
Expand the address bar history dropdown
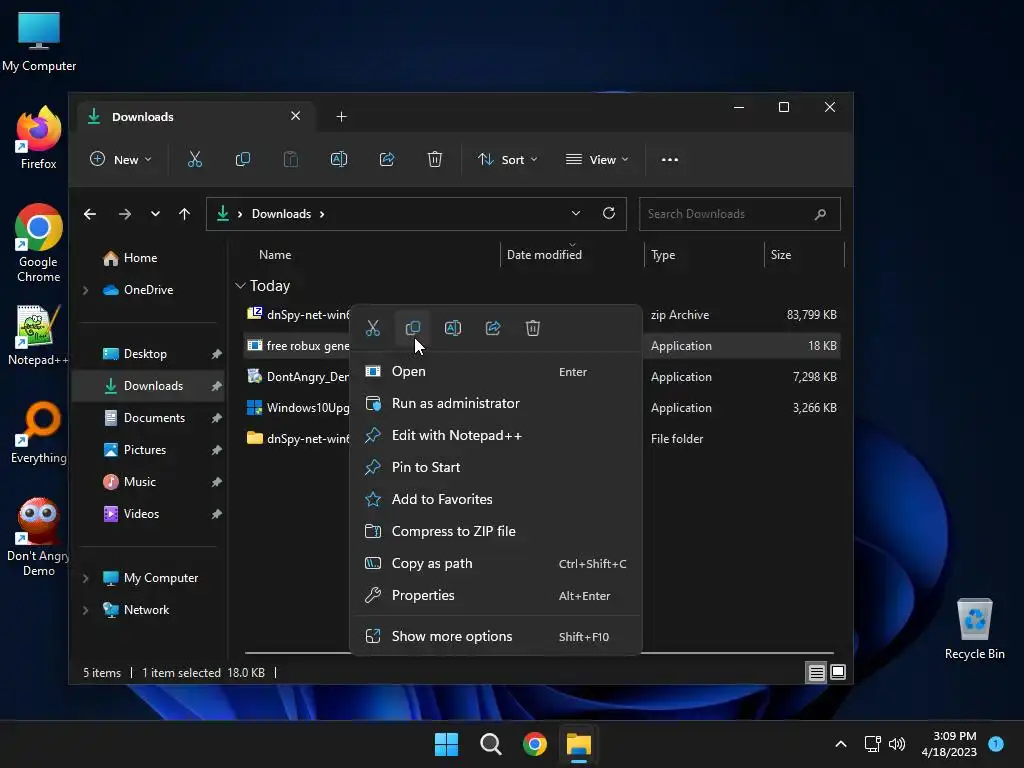575,213
